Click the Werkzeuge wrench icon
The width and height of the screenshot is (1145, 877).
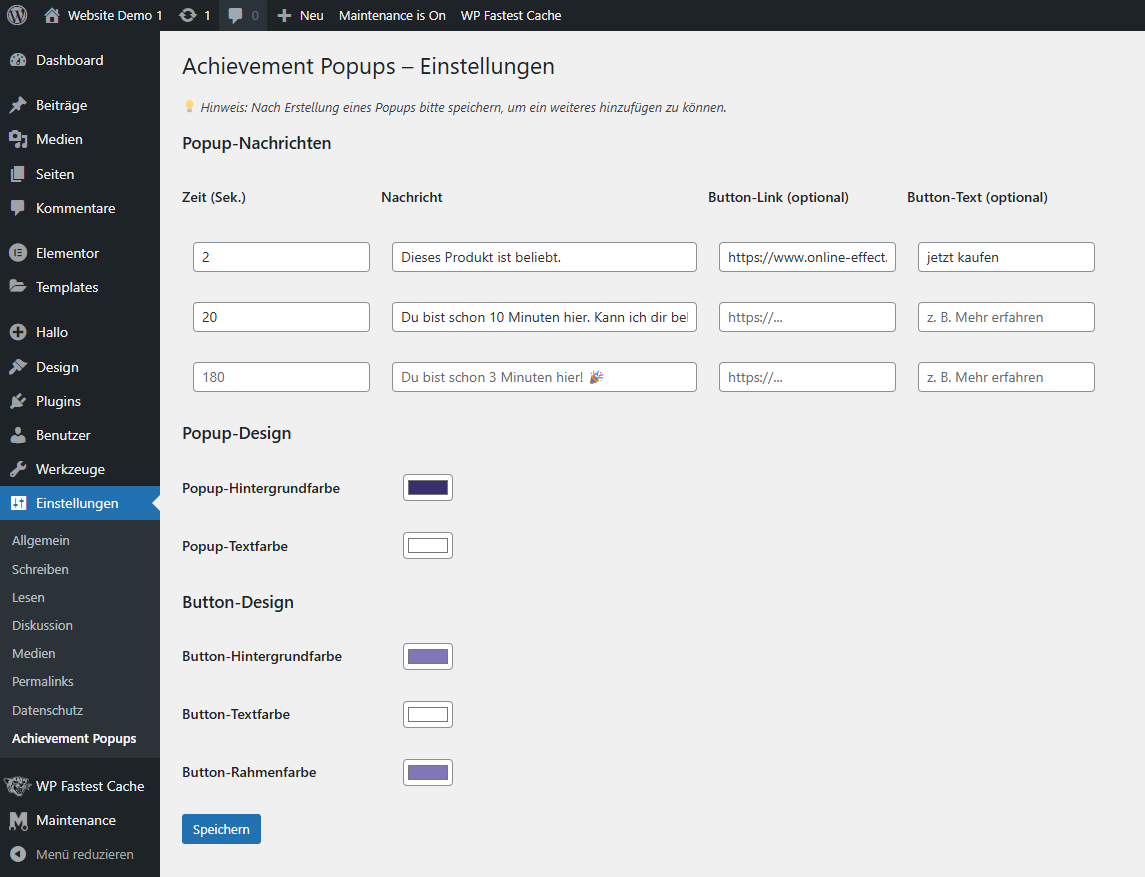pos(18,469)
